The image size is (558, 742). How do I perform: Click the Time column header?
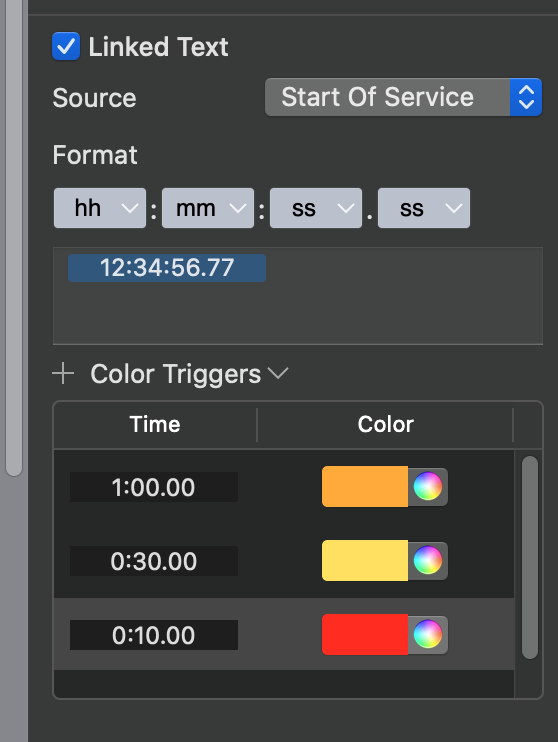[x=155, y=424]
